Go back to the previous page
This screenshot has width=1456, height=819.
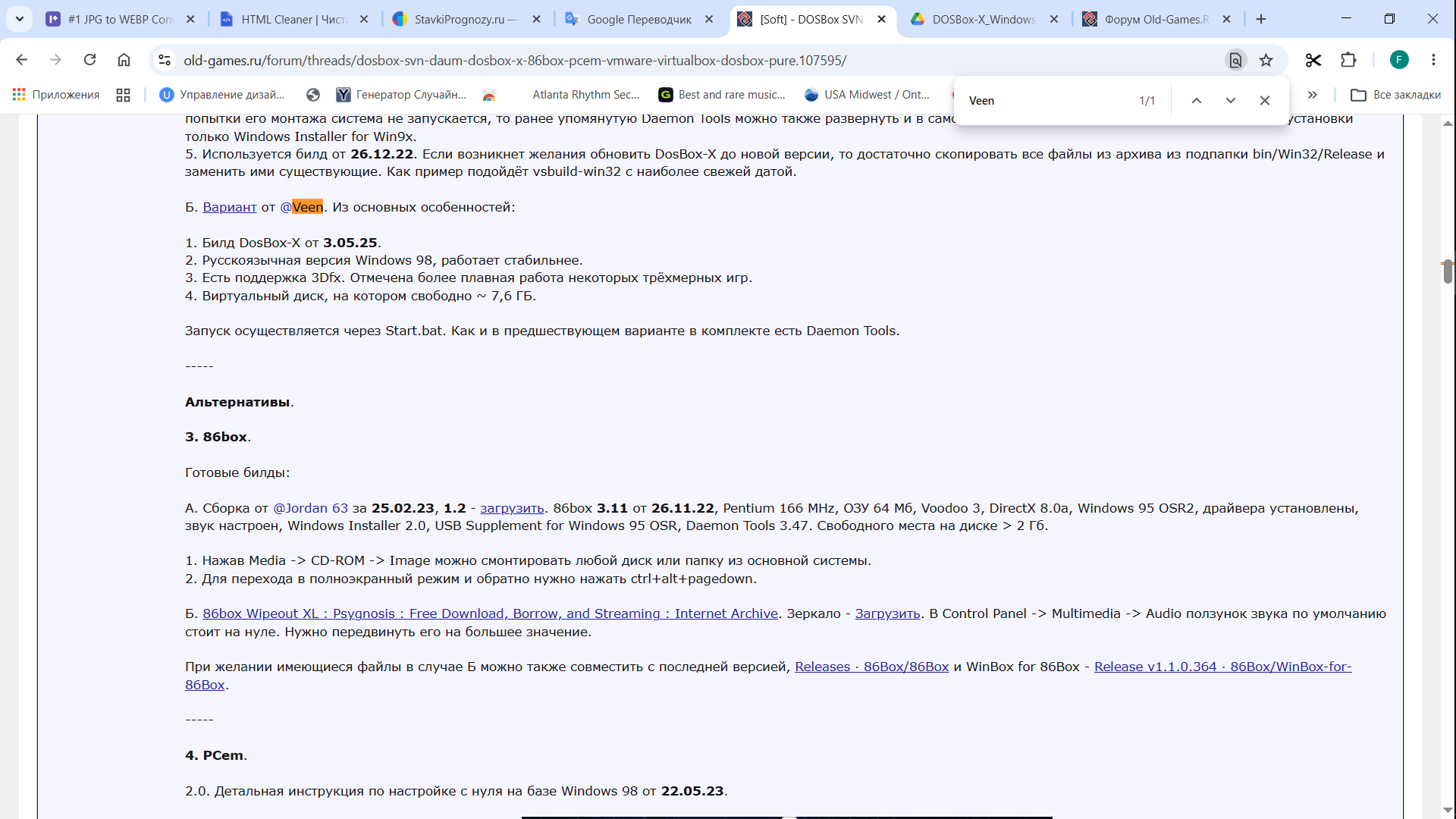[22, 60]
